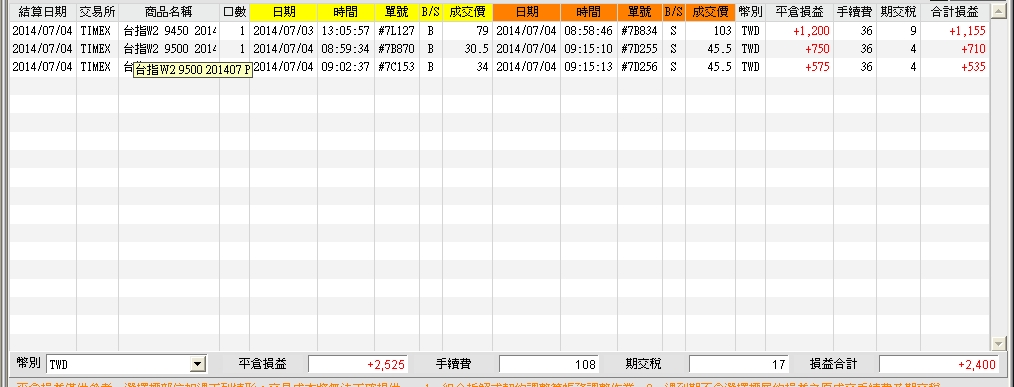Image resolution: width=1014 pixels, height=387 pixels.
Task: Click the 商品名稱 column header
Action: [168, 12]
